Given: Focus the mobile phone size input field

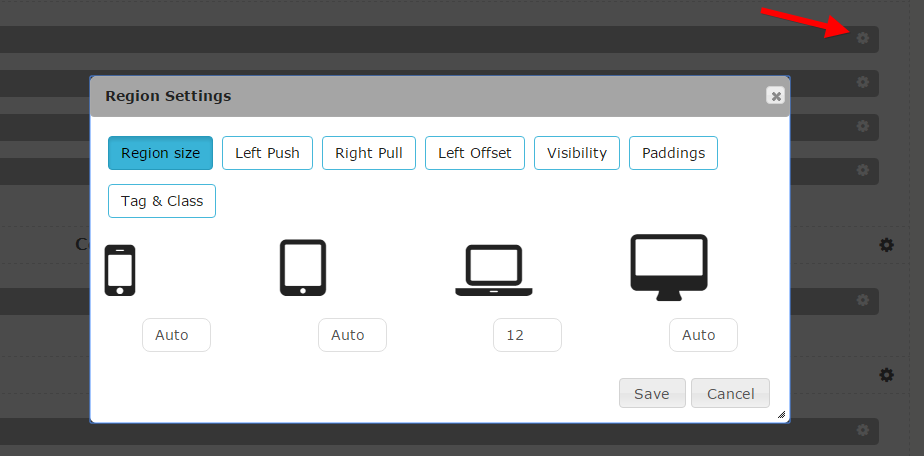Looking at the screenshot, I should click(176, 335).
